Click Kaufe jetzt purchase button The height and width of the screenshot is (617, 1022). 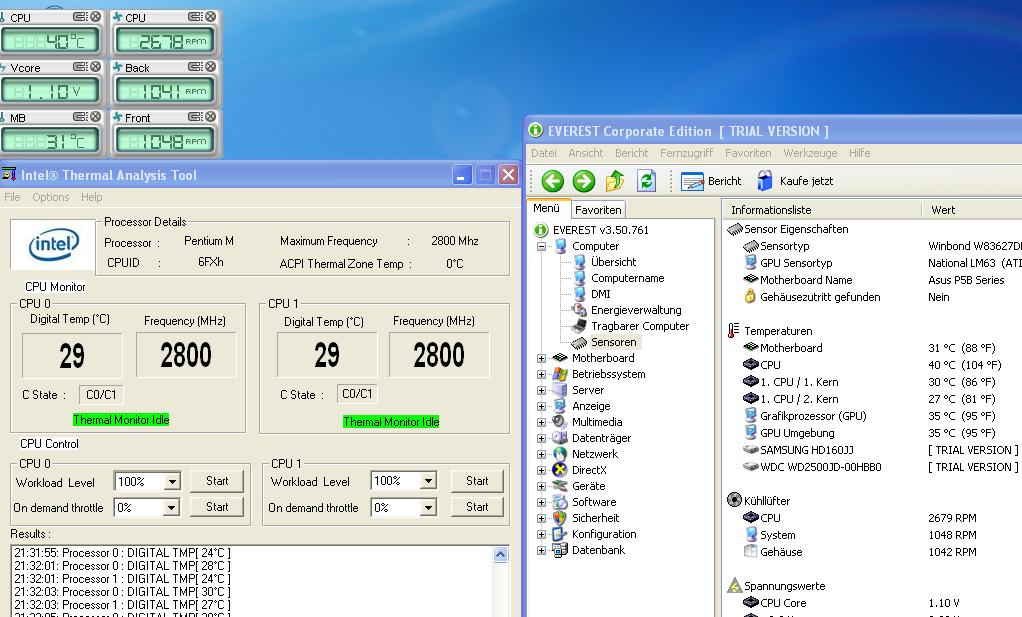point(795,181)
